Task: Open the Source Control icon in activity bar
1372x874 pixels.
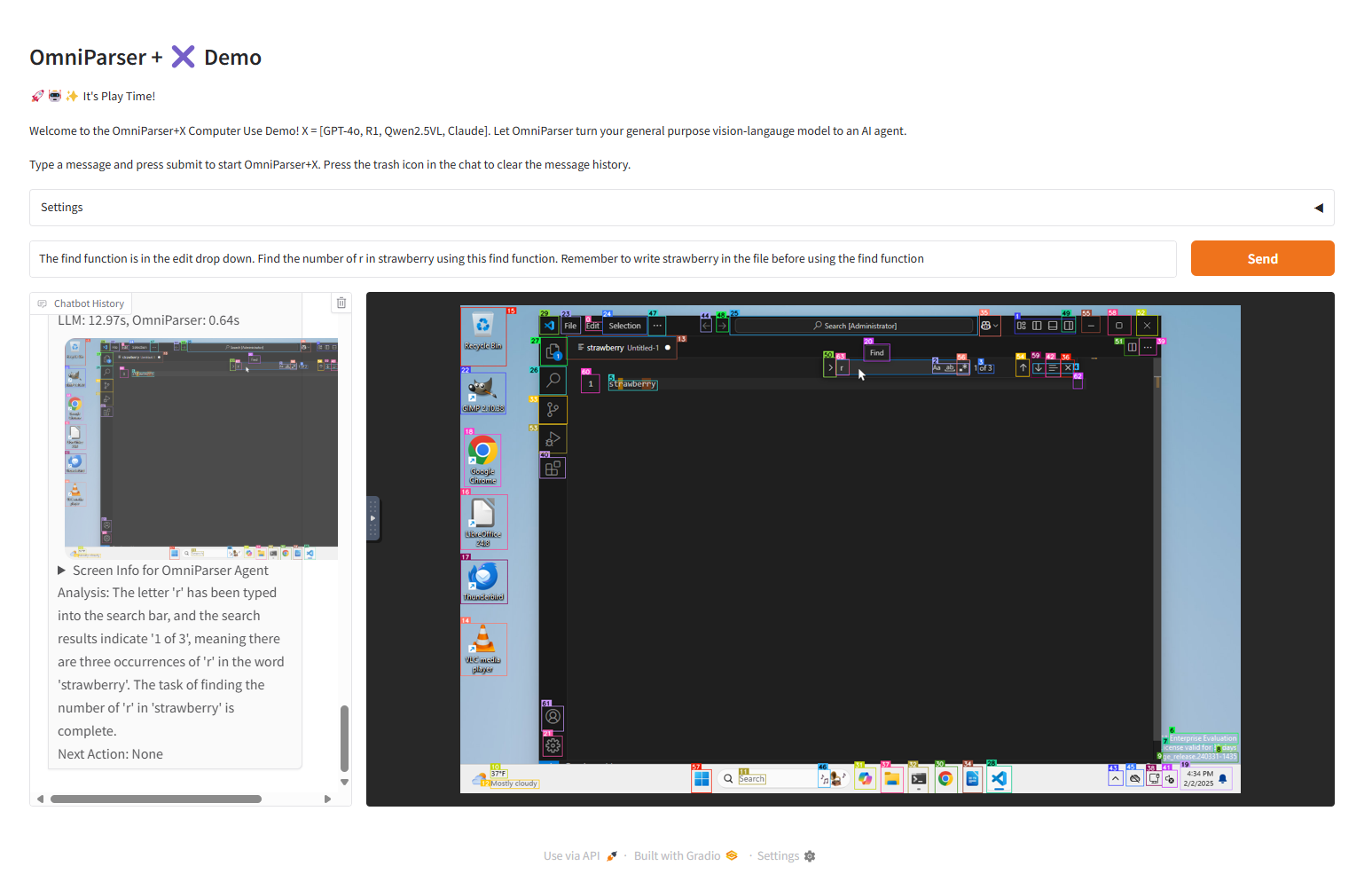Action: pyautogui.click(x=553, y=410)
